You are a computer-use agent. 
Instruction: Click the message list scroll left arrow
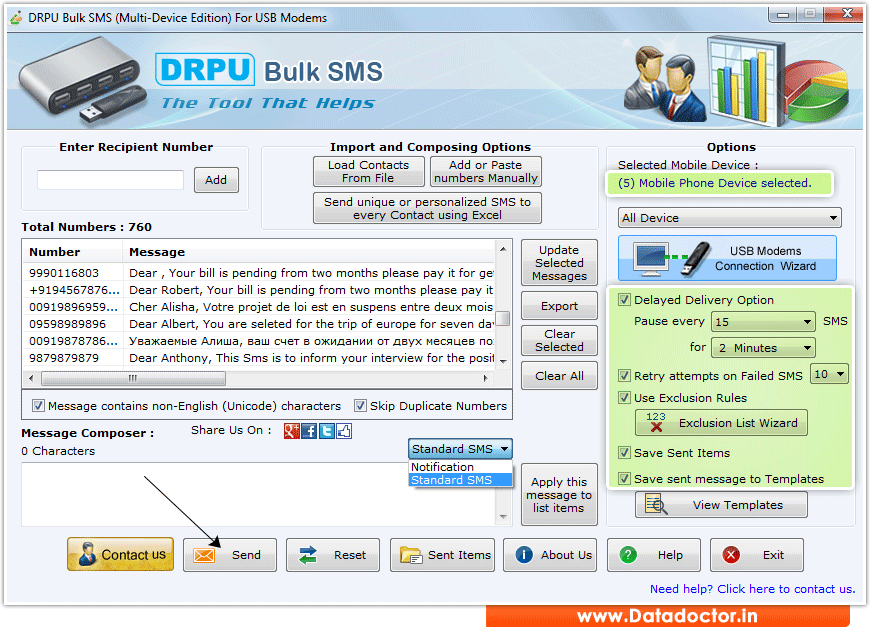(31, 378)
